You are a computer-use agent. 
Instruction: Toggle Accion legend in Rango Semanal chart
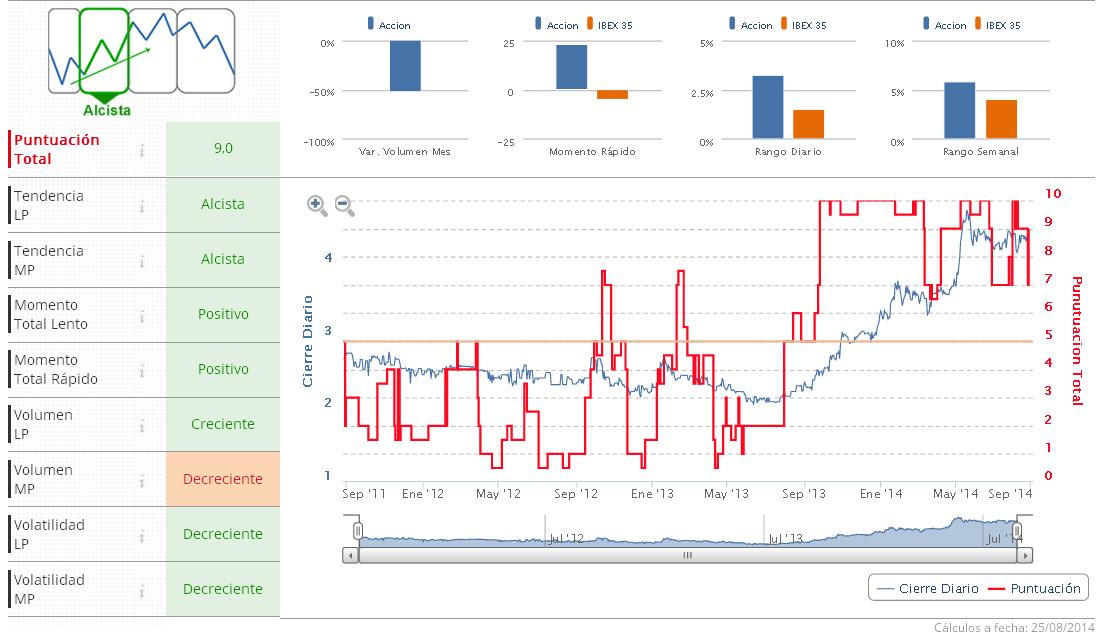click(x=944, y=25)
